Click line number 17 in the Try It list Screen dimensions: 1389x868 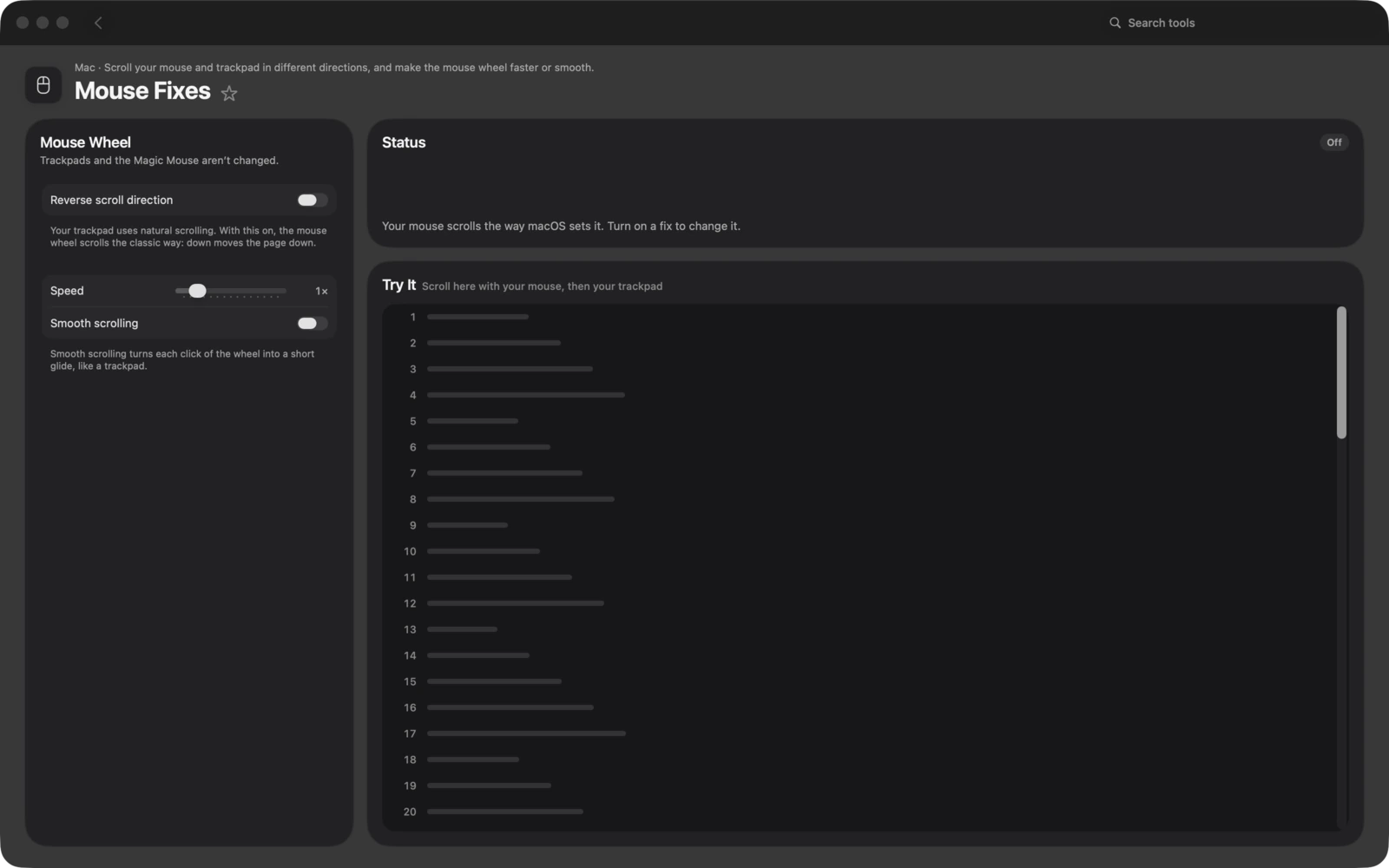410,734
